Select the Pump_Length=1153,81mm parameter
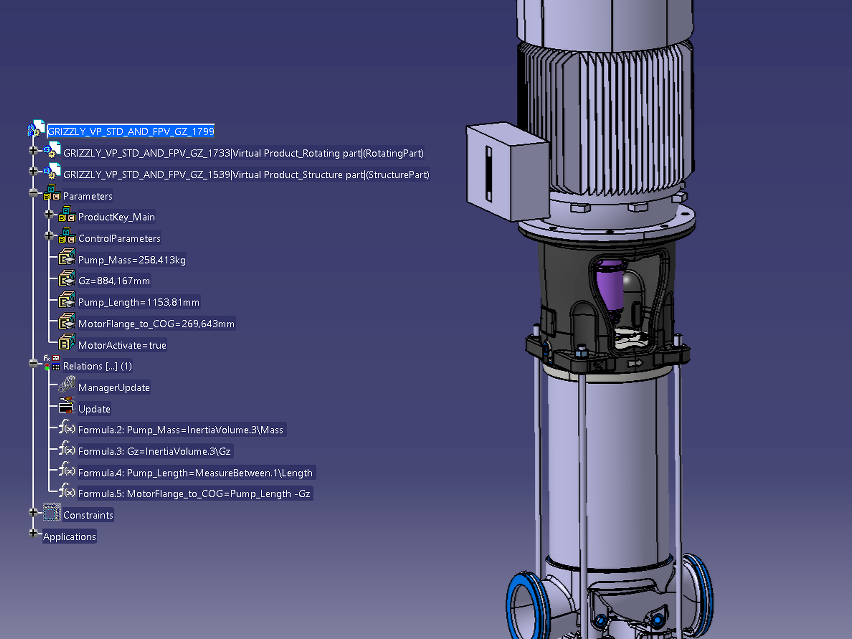852x639 pixels. pos(138,302)
